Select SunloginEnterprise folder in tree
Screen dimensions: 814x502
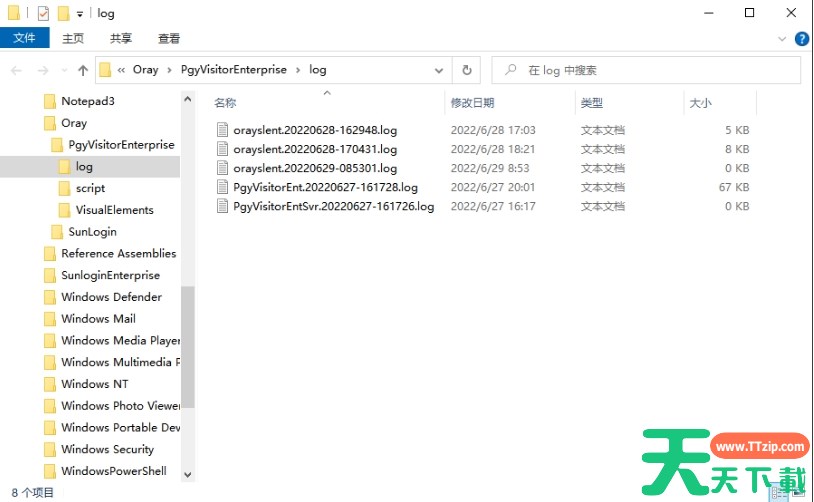[x=110, y=275]
